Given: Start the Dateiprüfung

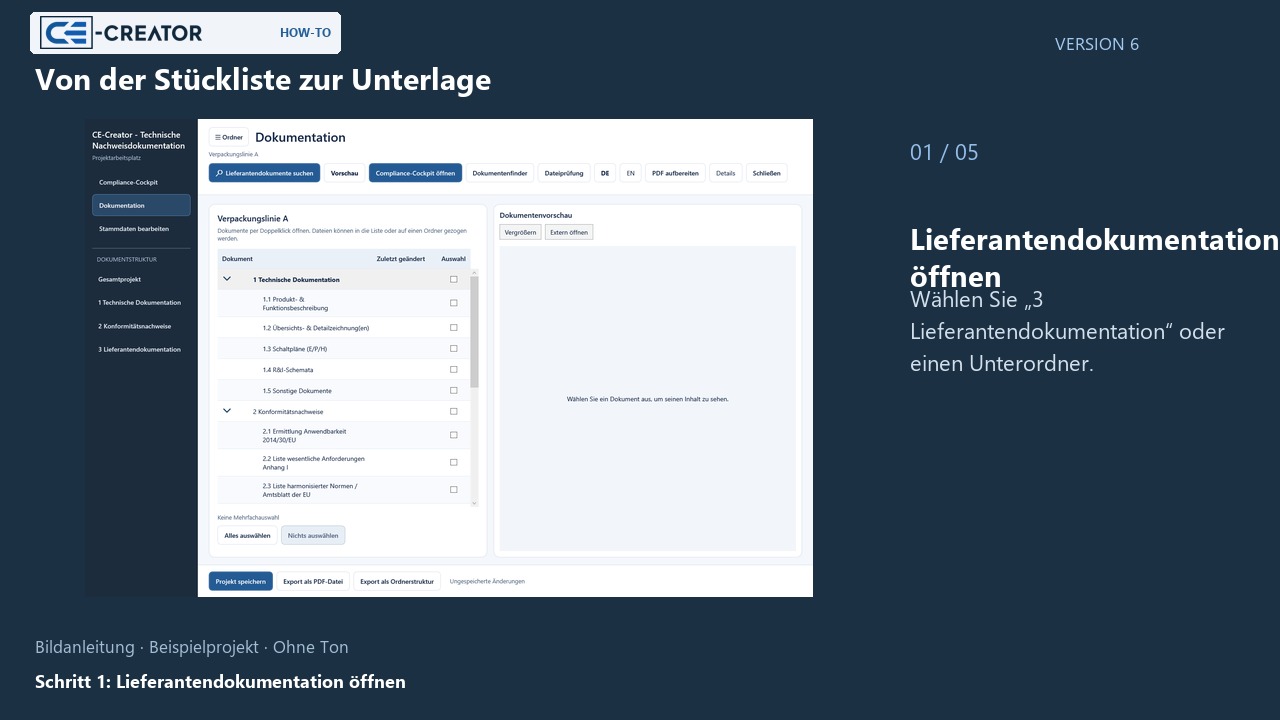Looking at the screenshot, I should click(x=564, y=173).
